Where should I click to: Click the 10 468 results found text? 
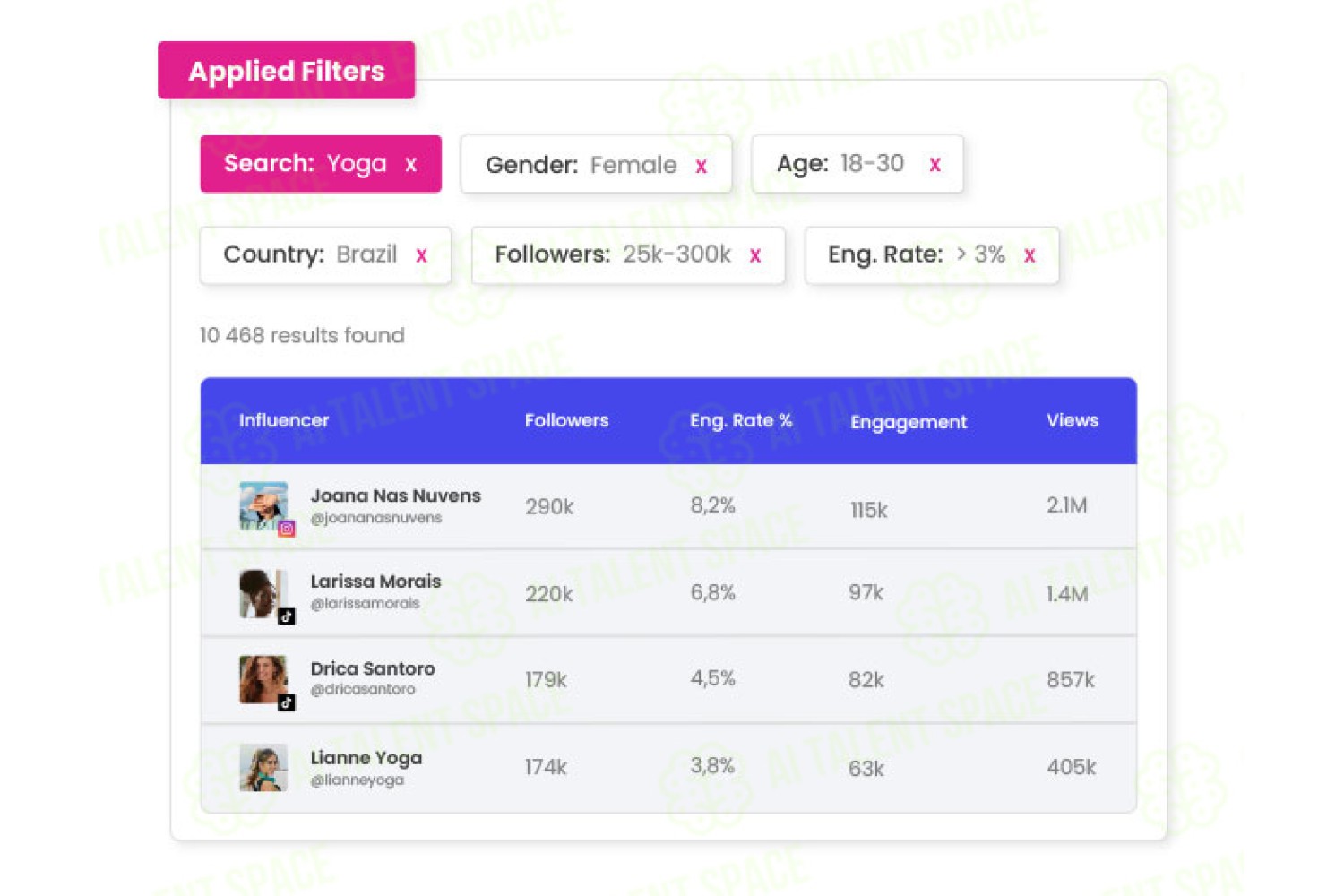302,335
